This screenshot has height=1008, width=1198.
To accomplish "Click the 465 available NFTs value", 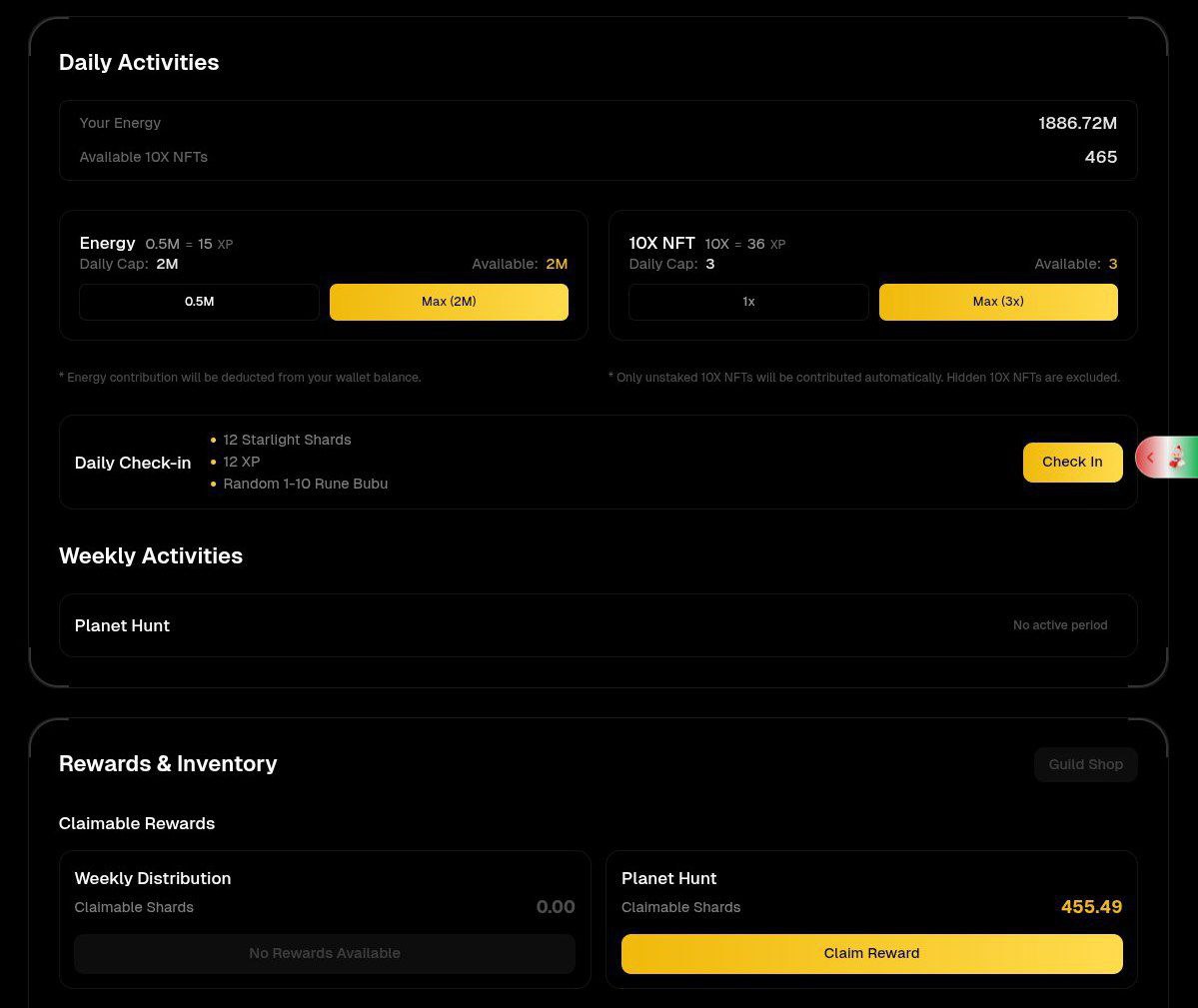I will 1100,157.
